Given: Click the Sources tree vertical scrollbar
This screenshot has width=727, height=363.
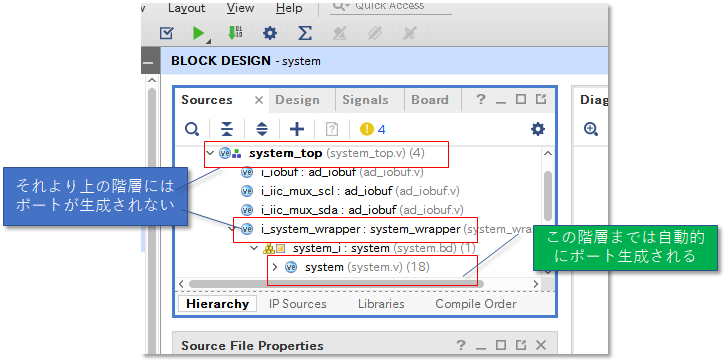Looking at the screenshot, I should click(x=548, y=196).
